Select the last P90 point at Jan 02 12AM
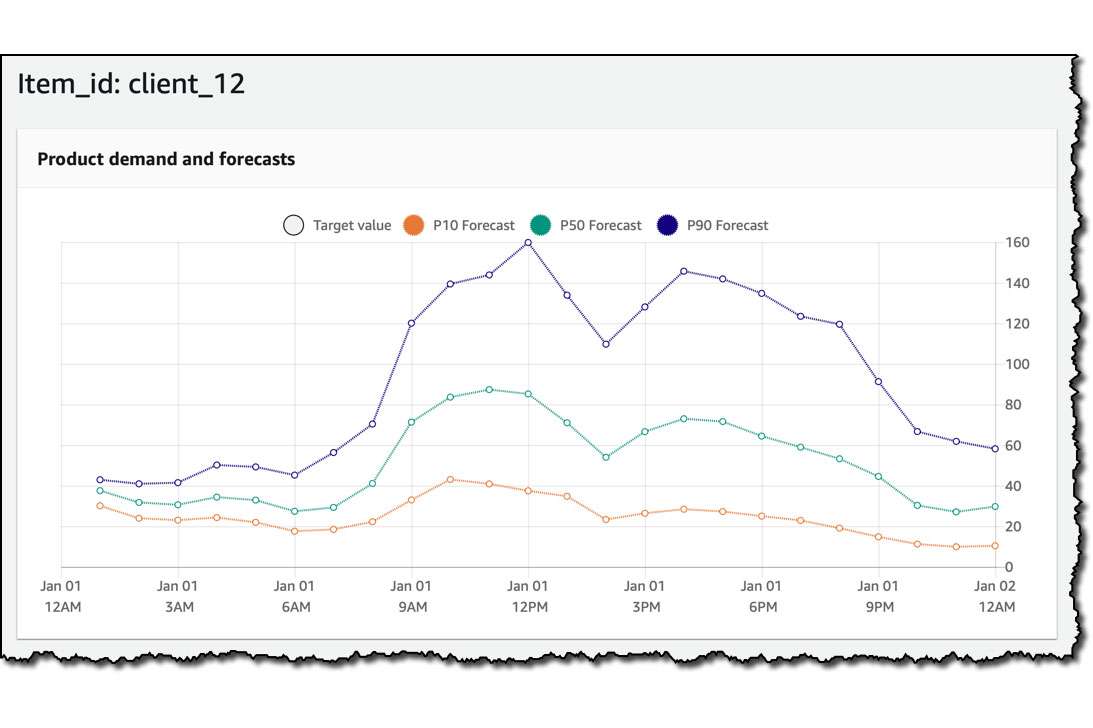The height and width of the screenshot is (728, 1093). [x=995, y=448]
